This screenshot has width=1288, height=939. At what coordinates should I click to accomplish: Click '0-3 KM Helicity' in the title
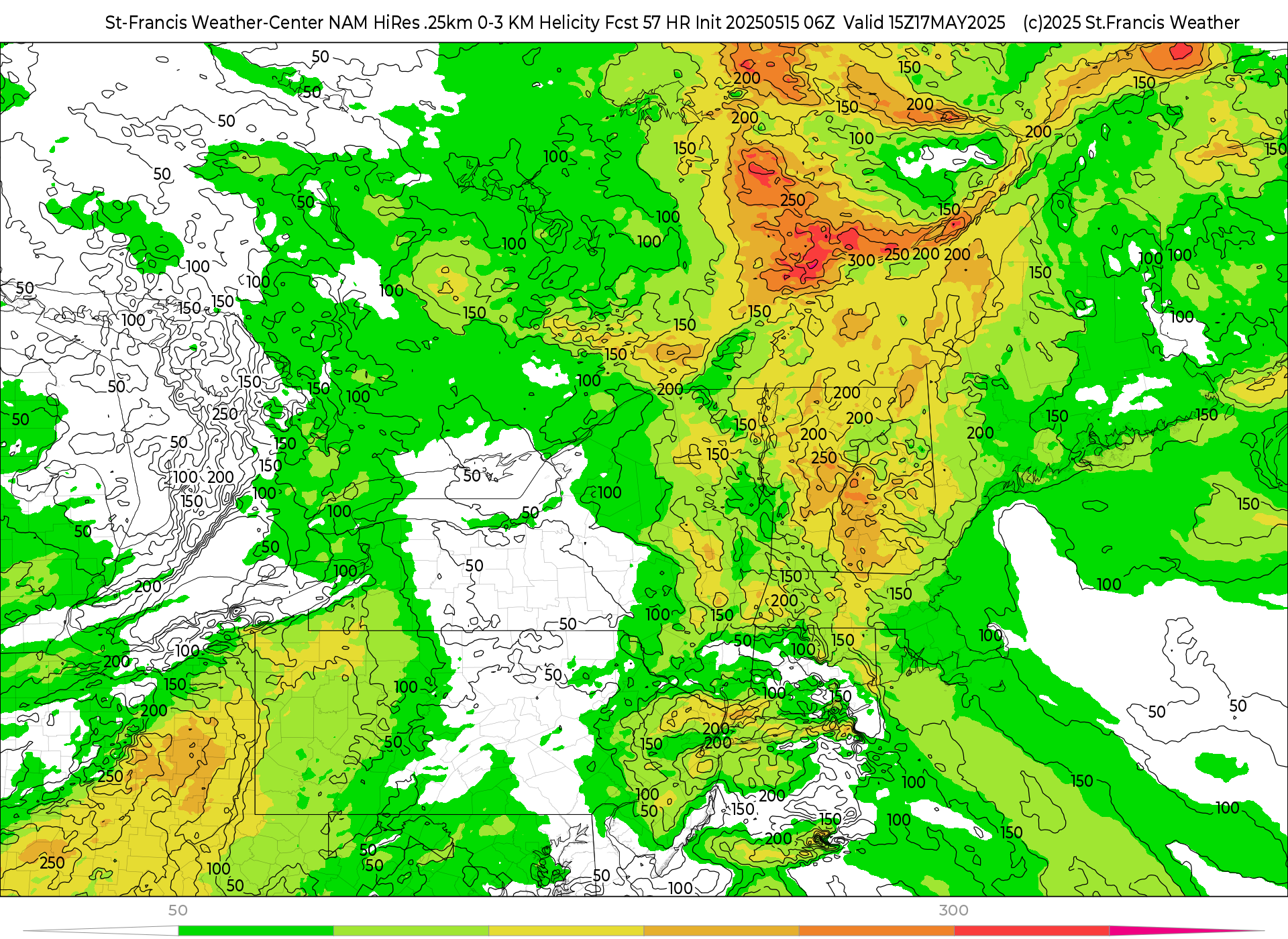pyautogui.click(x=539, y=23)
